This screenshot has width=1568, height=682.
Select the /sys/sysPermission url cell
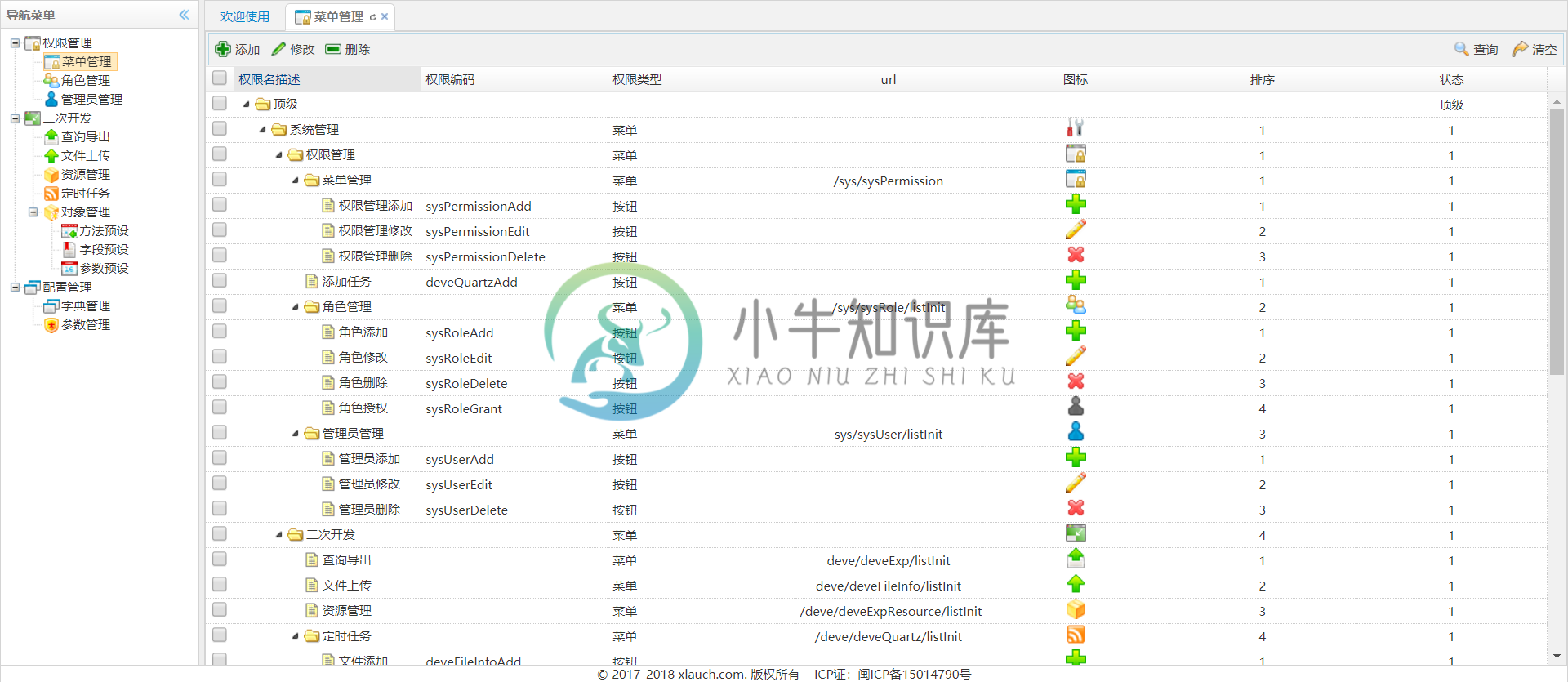click(x=889, y=181)
